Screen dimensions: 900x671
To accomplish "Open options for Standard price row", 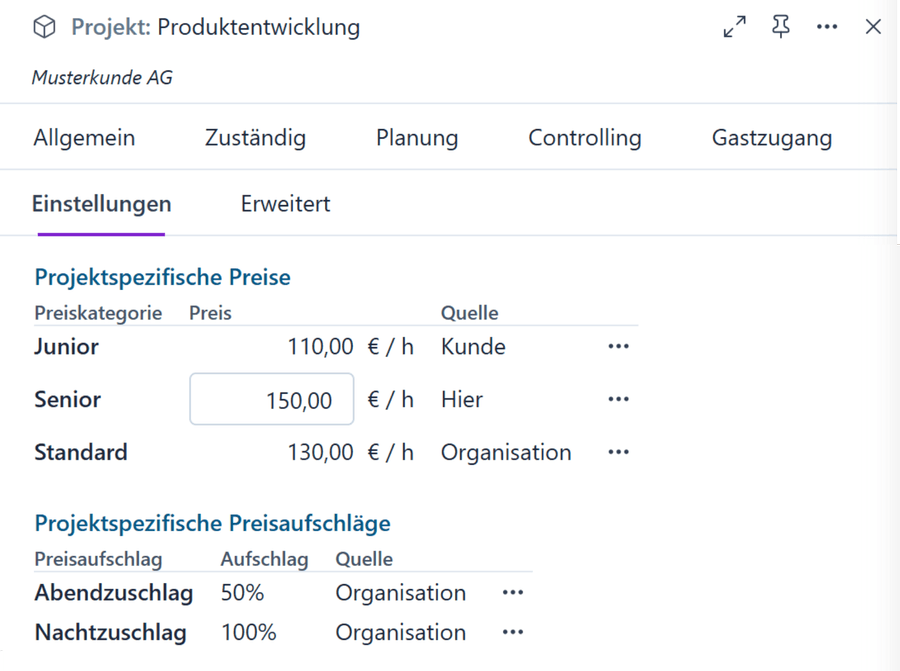I will [618, 452].
